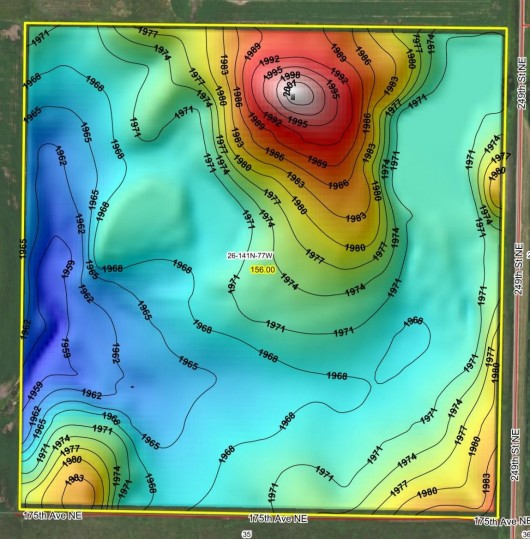Click the 1980 label on east edge bump

pyautogui.click(x=497, y=173)
